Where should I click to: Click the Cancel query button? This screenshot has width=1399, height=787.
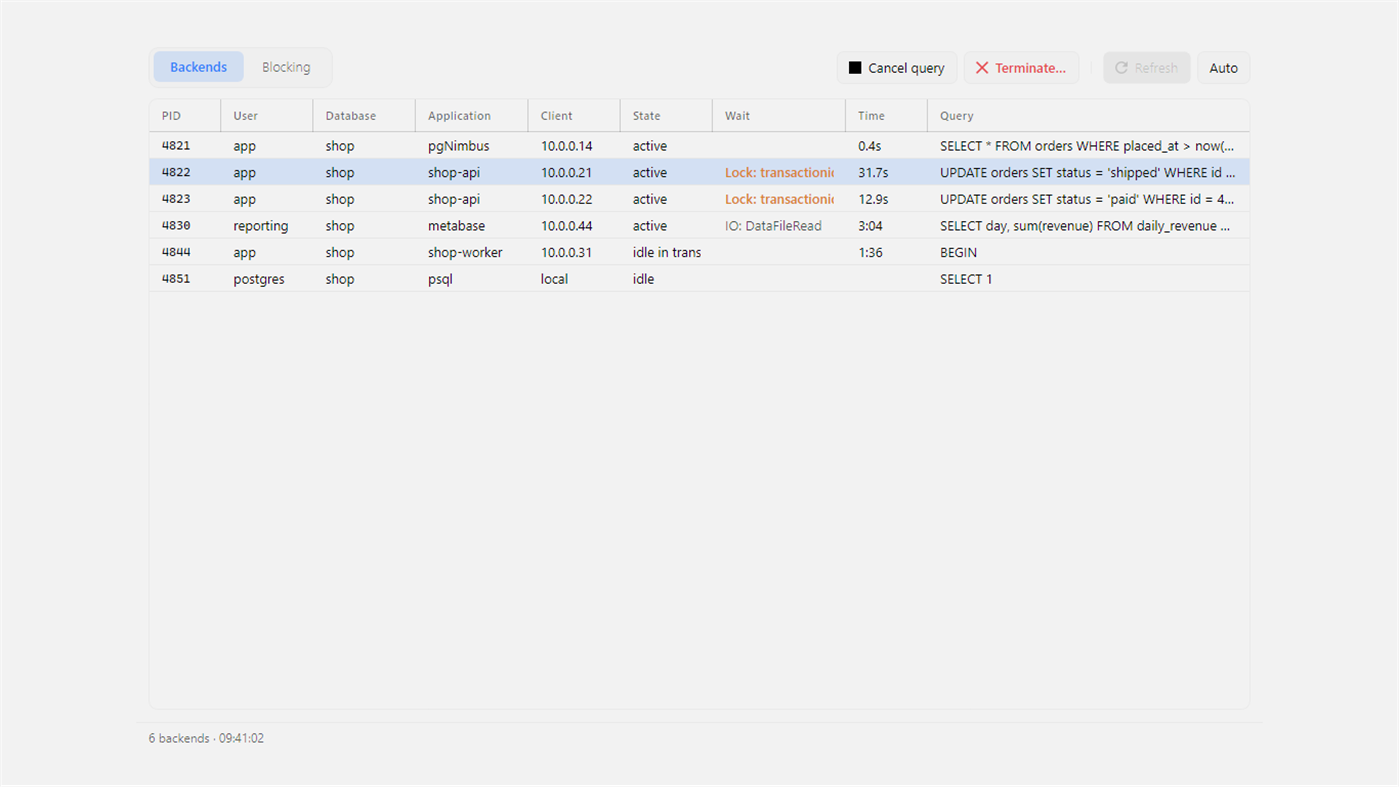(x=897, y=68)
